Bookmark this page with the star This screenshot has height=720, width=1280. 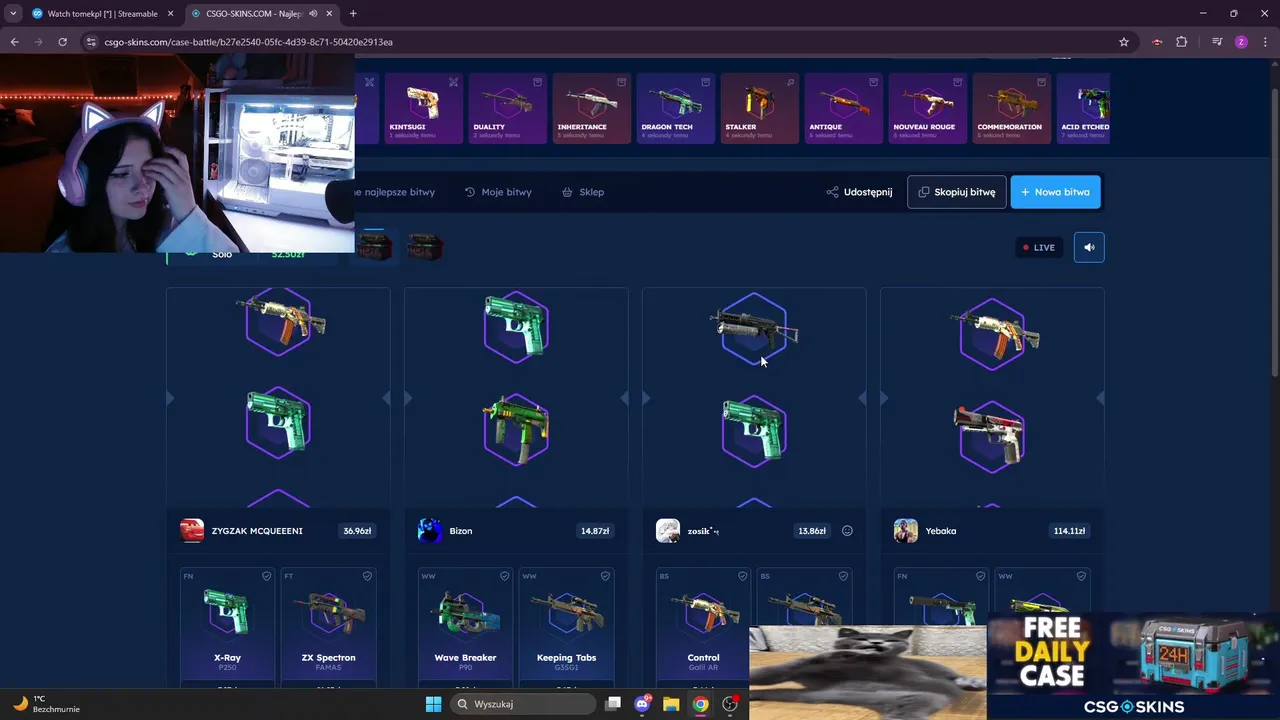(x=1124, y=42)
